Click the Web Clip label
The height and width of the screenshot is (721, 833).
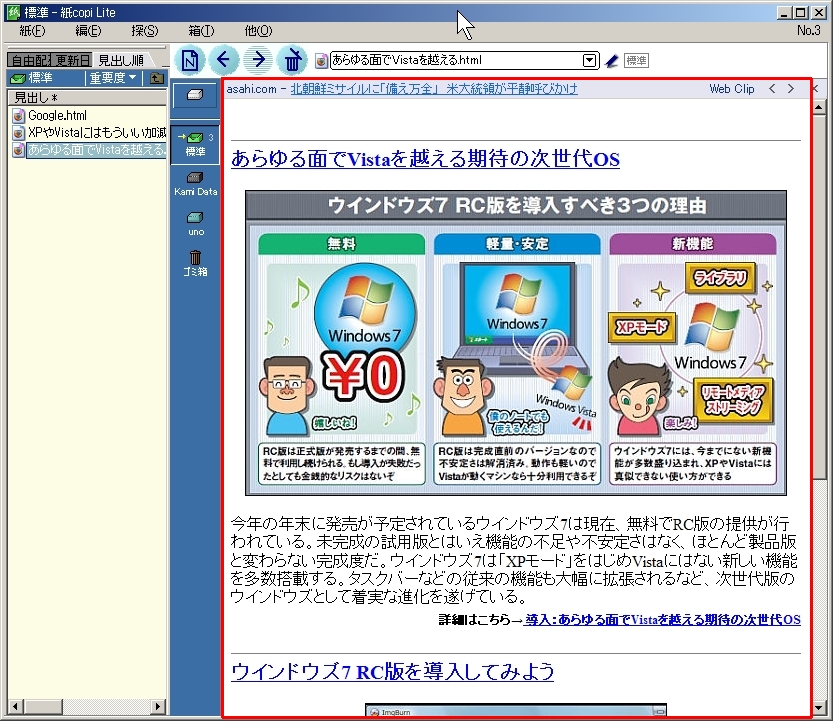point(732,89)
